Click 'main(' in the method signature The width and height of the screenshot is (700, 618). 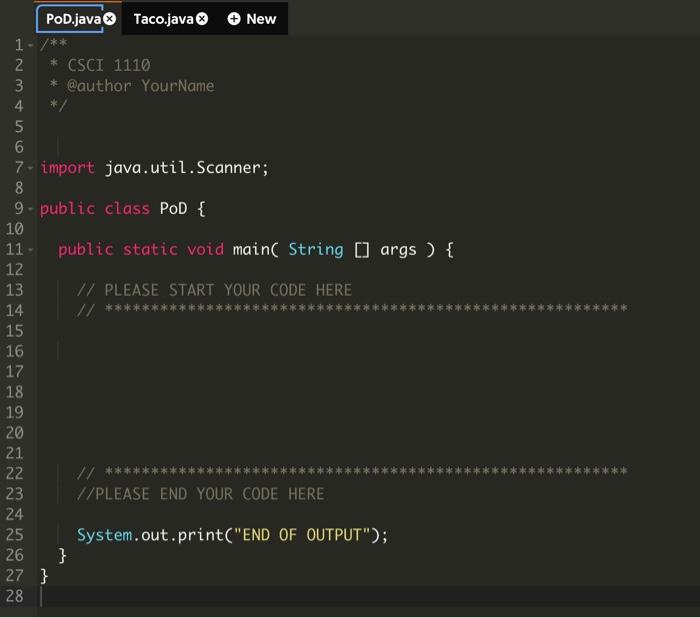click(x=255, y=250)
